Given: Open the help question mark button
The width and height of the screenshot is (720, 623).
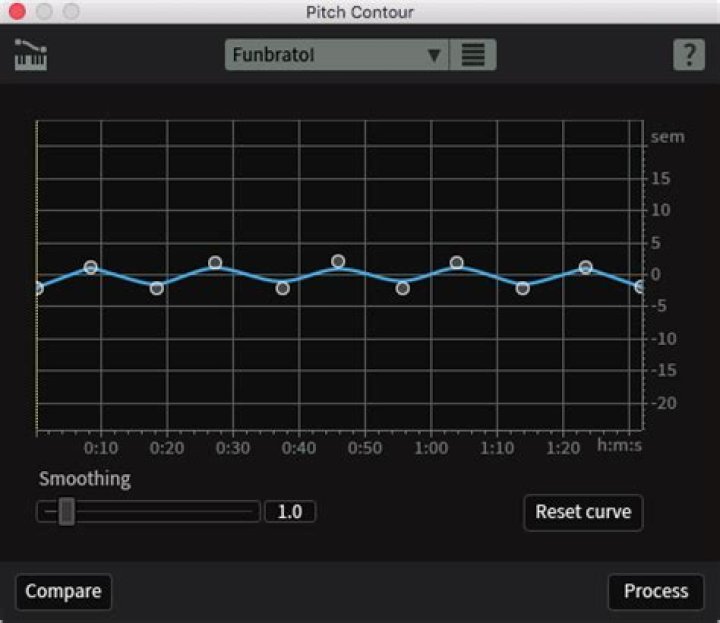Looking at the screenshot, I should (x=689, y=55).
